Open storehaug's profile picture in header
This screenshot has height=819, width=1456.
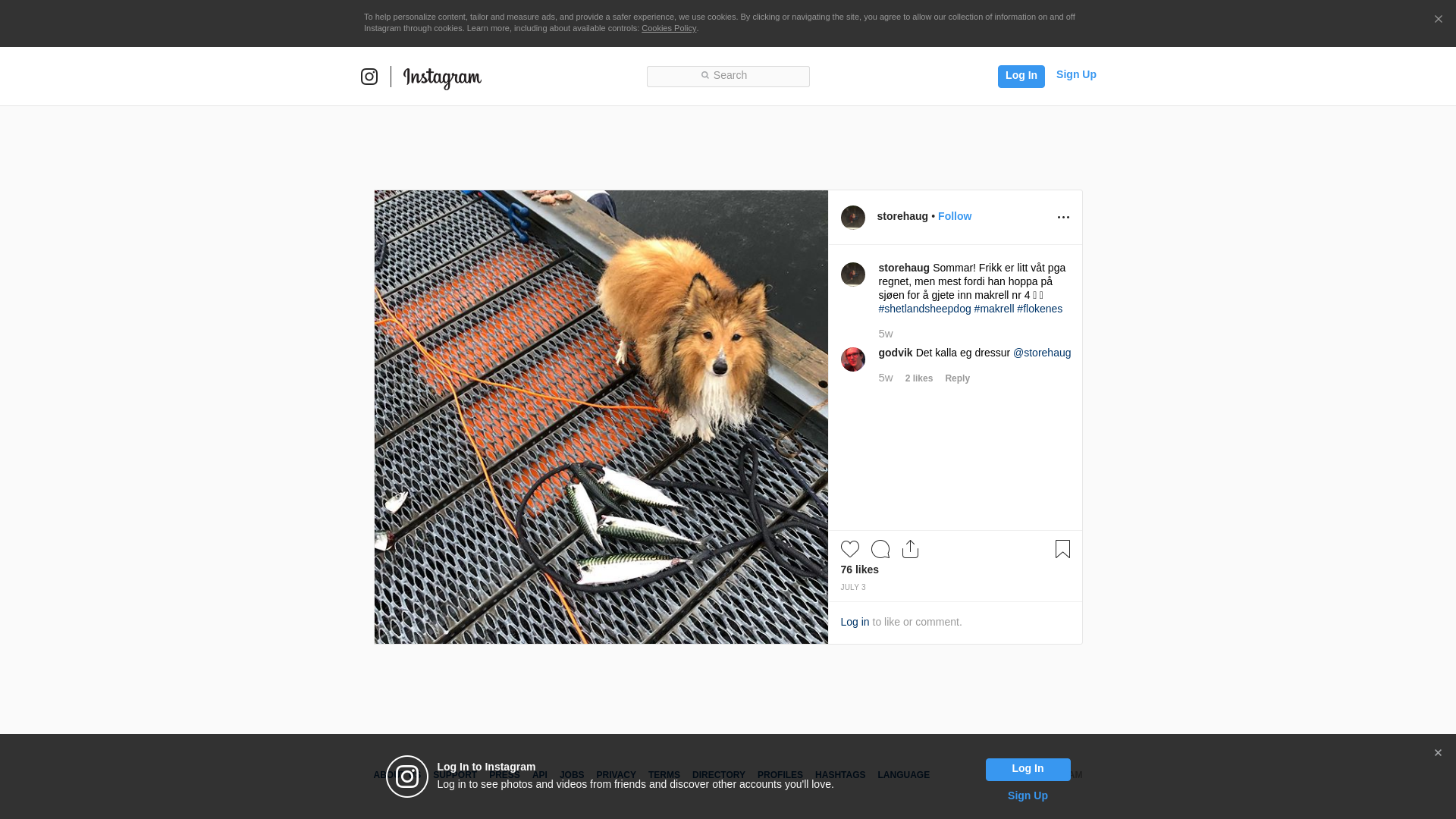pos(852,218)
